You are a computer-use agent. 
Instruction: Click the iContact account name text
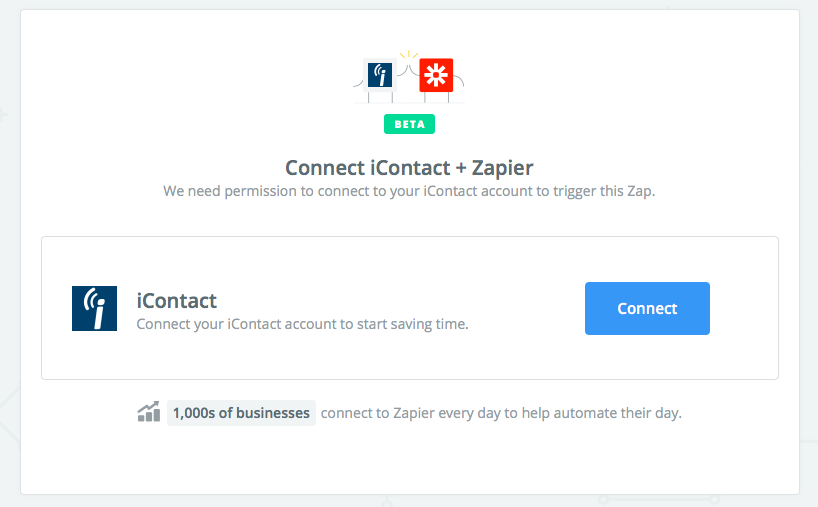176,301
